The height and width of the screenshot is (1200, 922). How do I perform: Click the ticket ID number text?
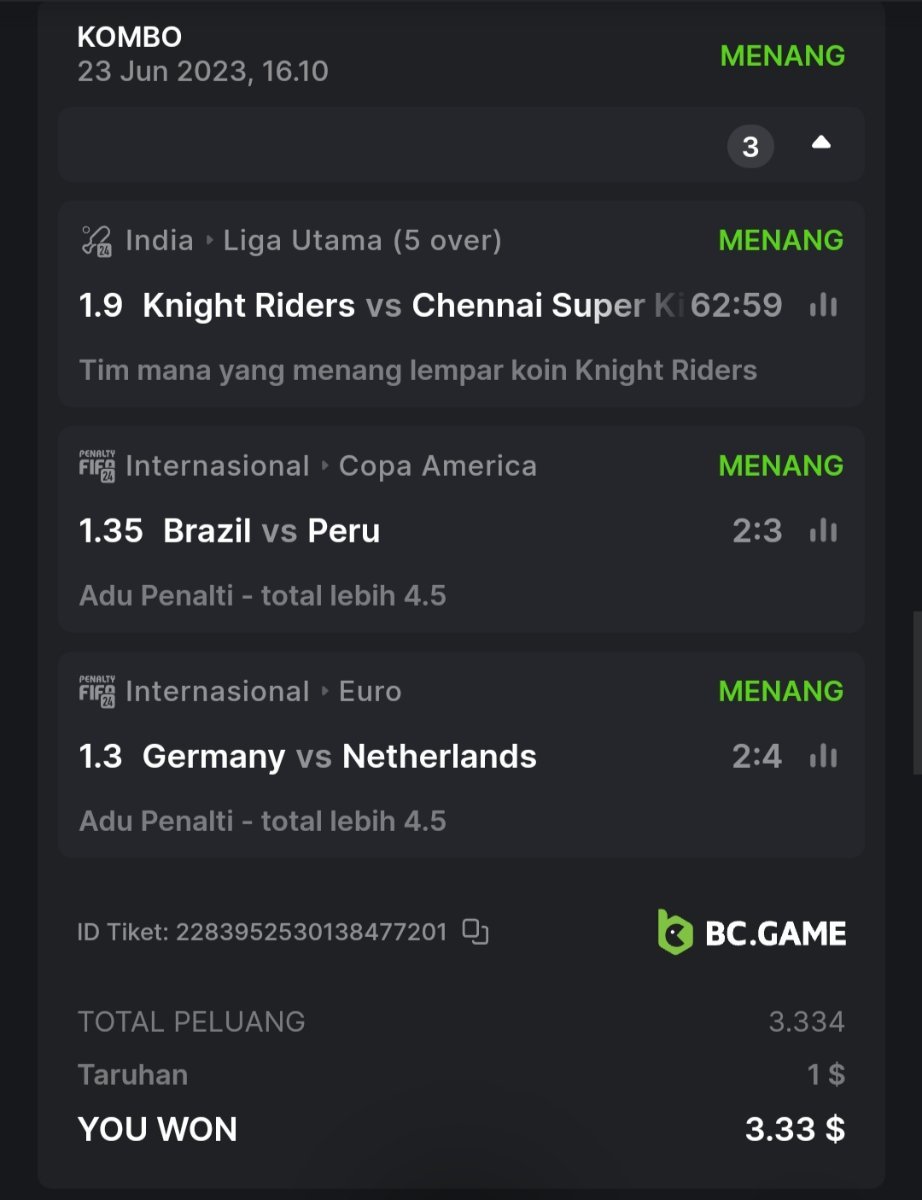[x=311, y=933]
